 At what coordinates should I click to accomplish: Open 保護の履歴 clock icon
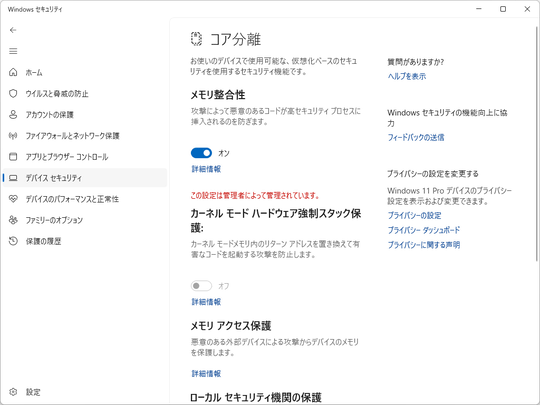click(13, 241)
